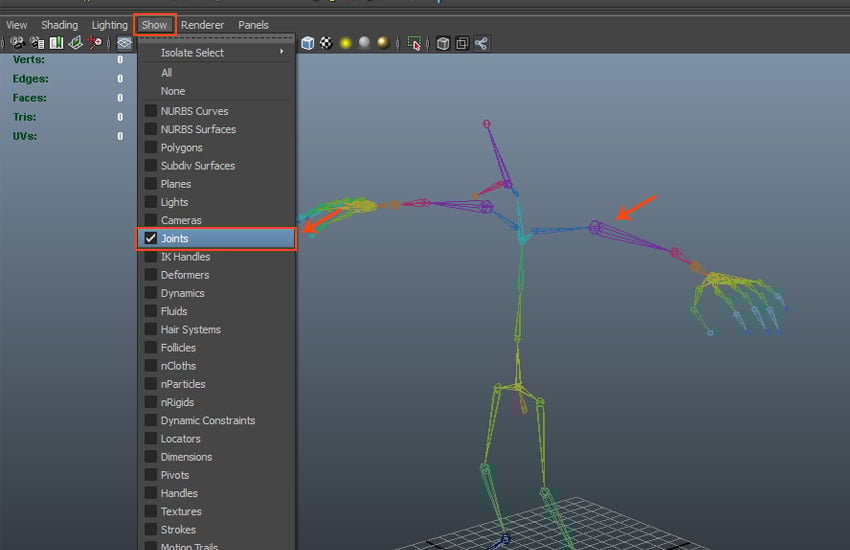Click the camera Bookmarks toolbar icon
Image resolution: width=850 pixels, height=550 pixels.
coord(56,43)
